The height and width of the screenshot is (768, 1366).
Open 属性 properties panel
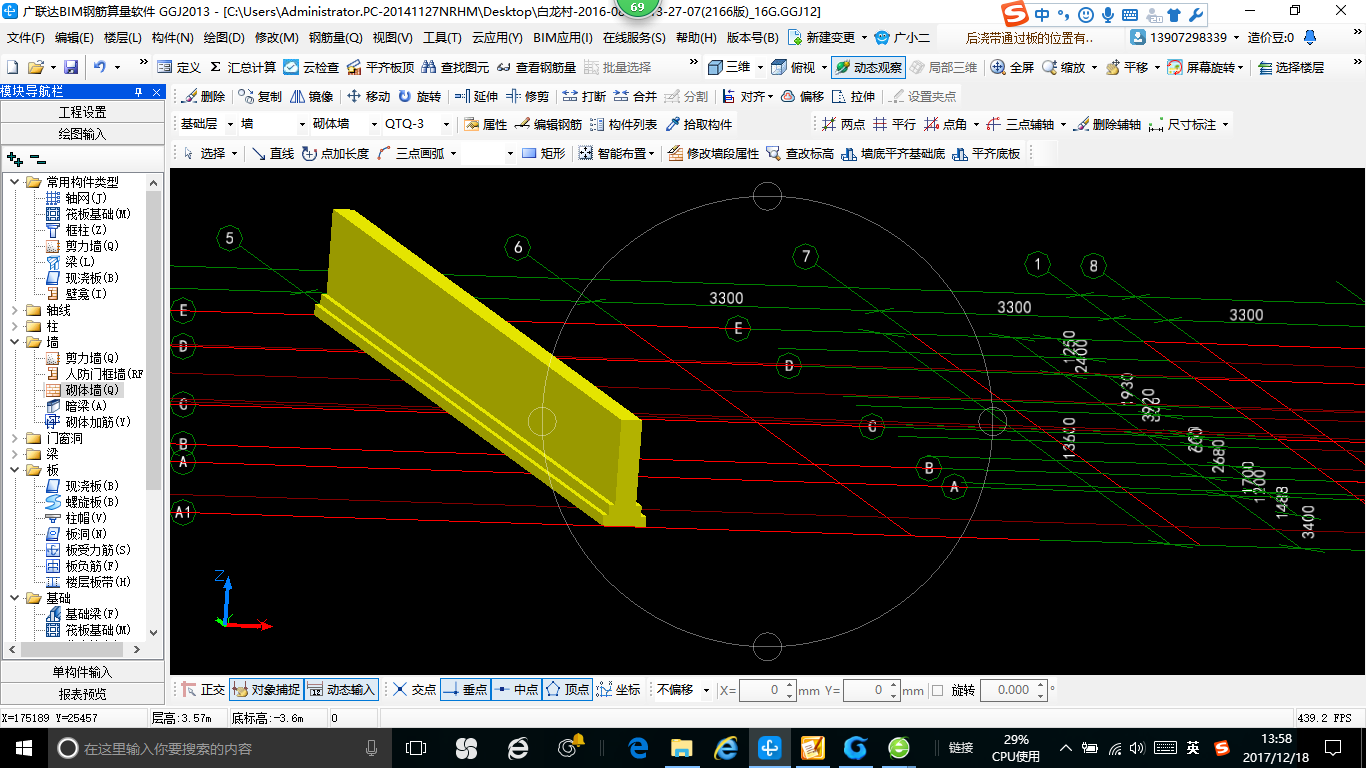coord(486,124)
